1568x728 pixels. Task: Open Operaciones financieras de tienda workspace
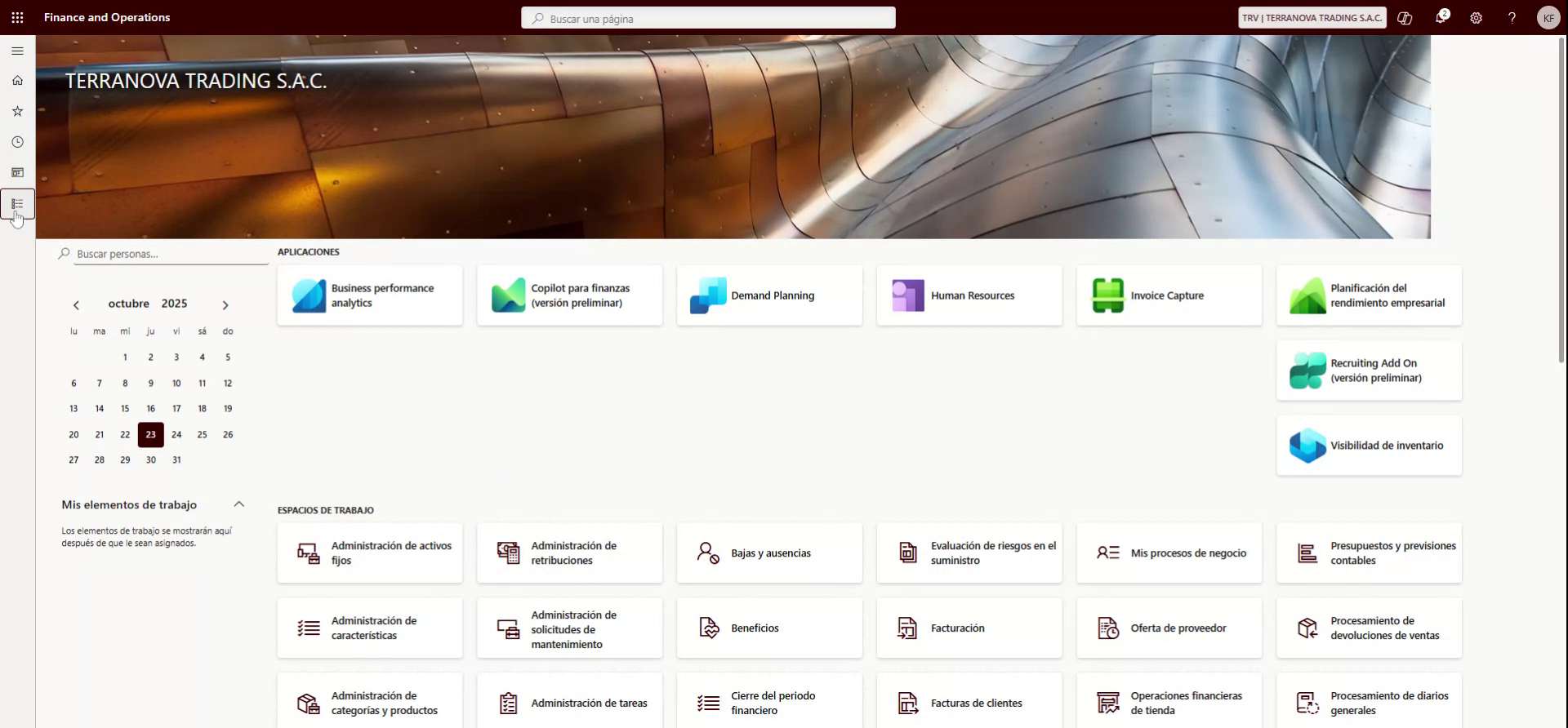coord(1169,702)
